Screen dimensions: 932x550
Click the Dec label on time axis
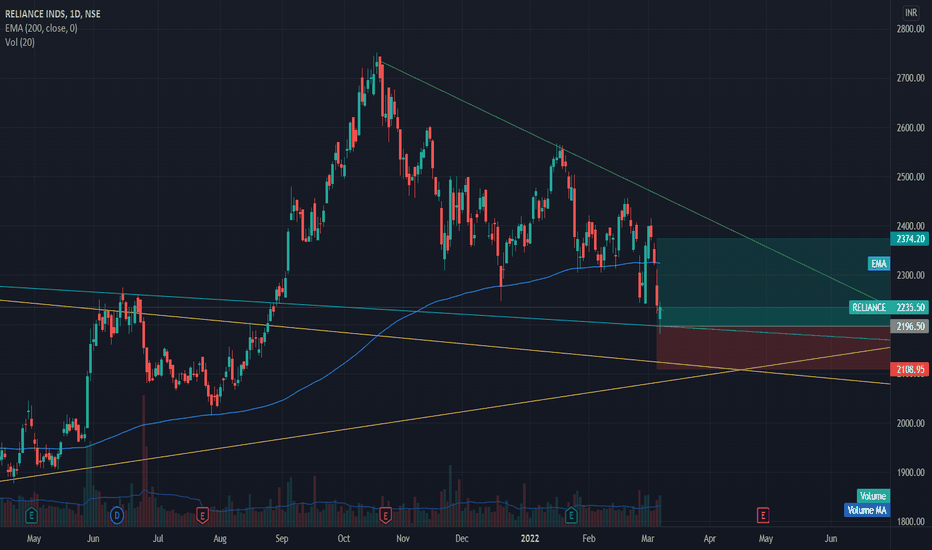pyautogui.click(x=462, y=539)
